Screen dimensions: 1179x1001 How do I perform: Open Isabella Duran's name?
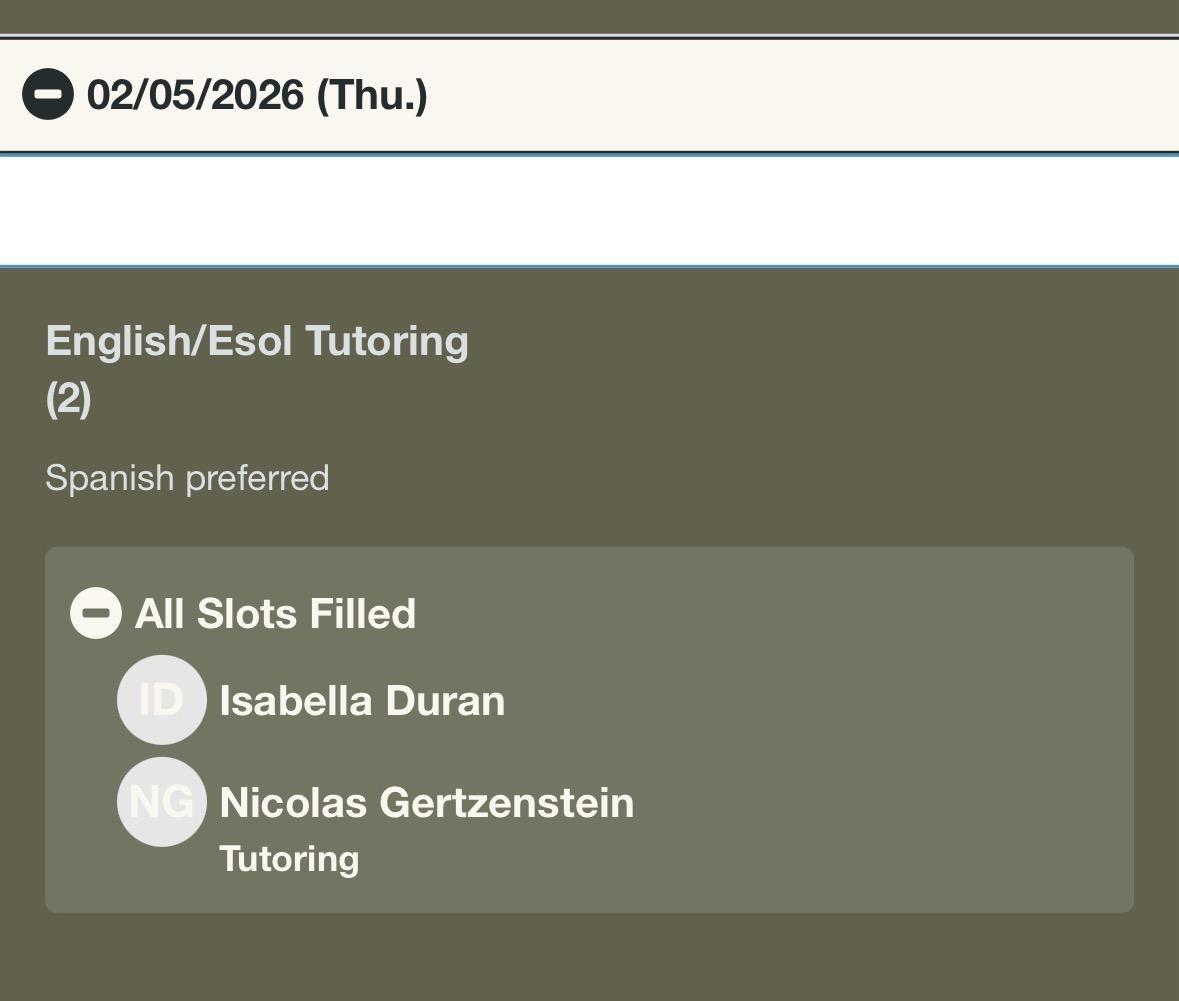[x=362, y=701]
